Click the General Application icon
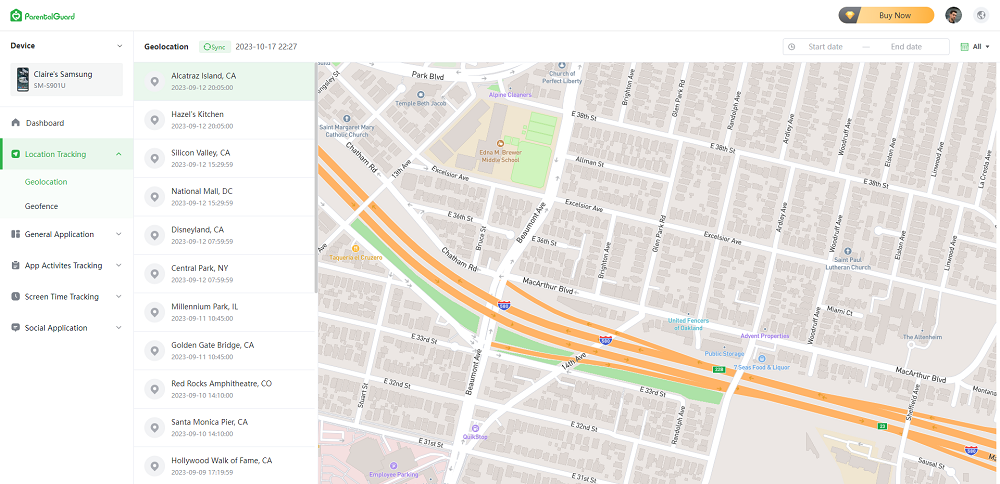The image size is (1000, 484). (x=15, y=234)
